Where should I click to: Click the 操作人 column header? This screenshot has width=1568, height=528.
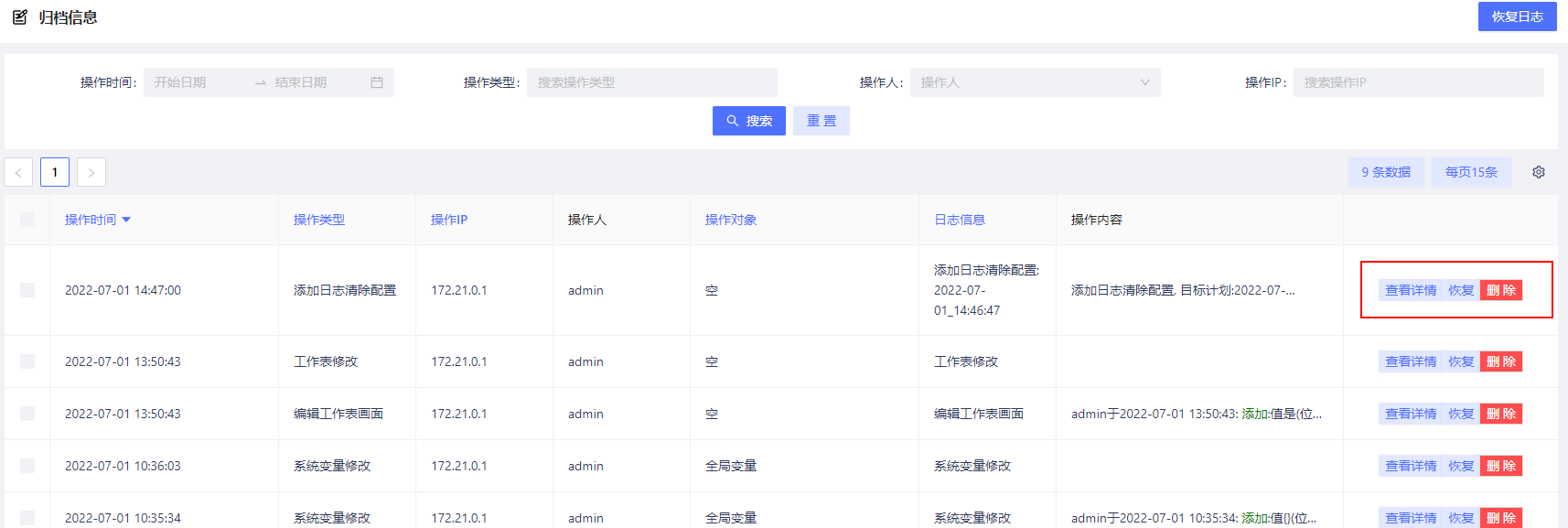[587, 220]
